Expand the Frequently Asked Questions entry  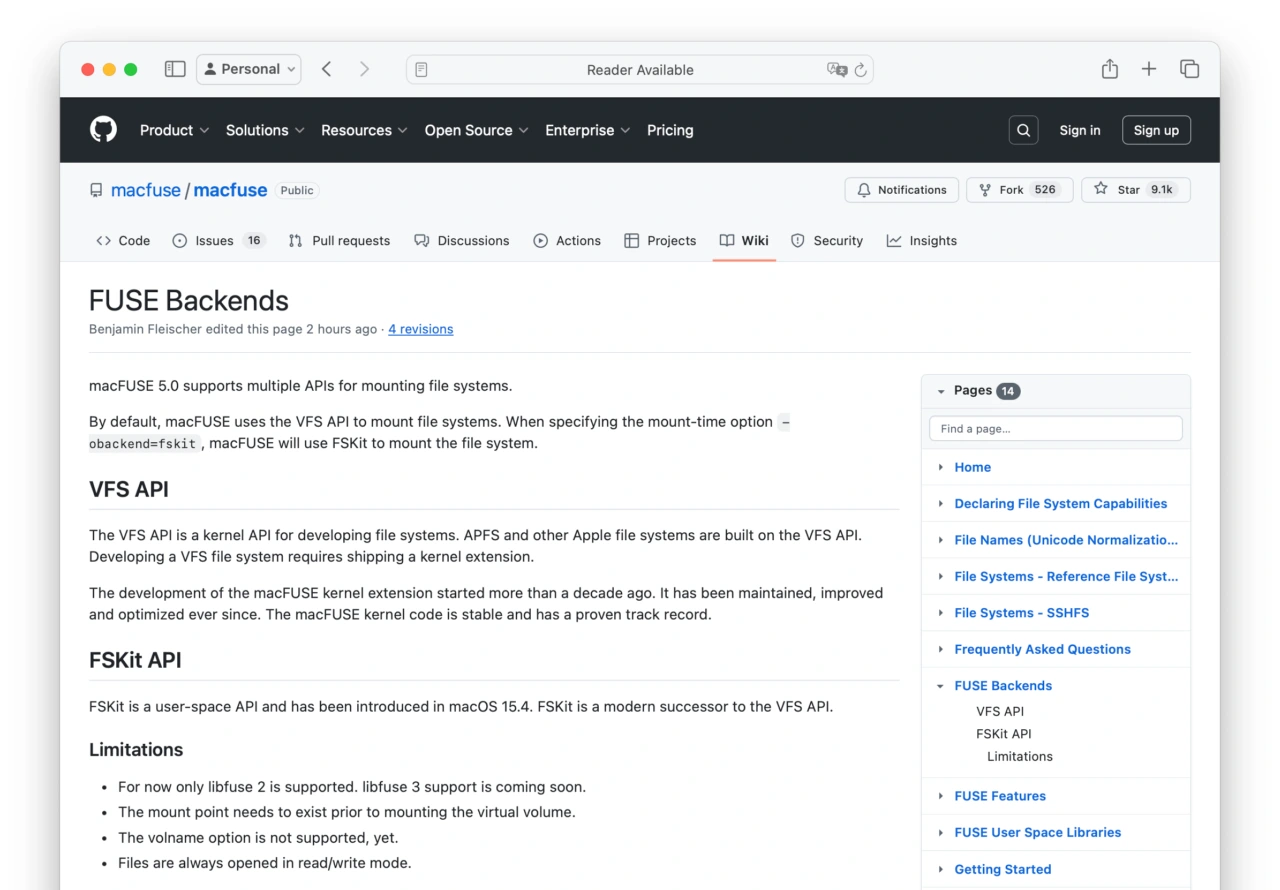click(941, 649)
